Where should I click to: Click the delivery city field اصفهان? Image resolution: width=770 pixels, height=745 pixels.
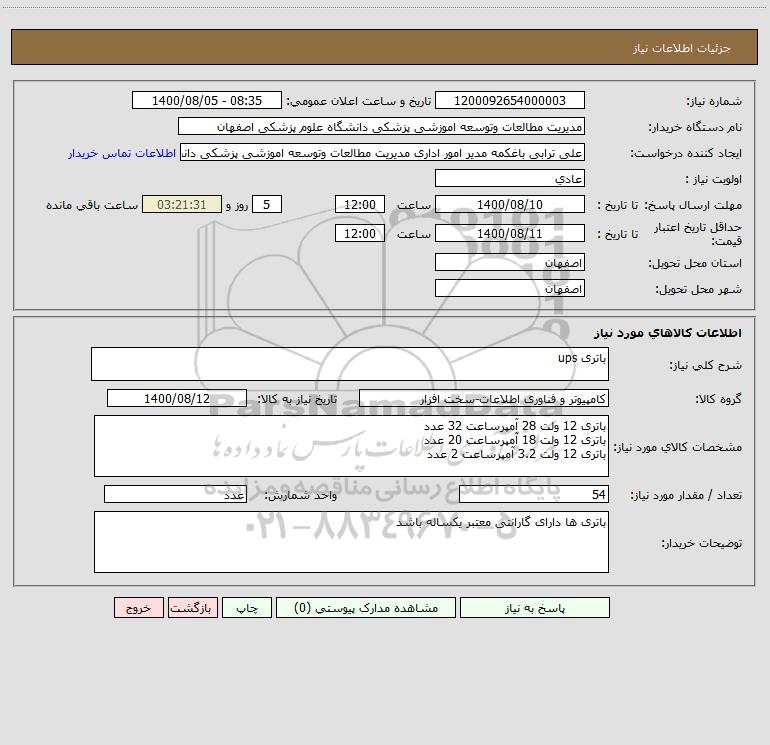point(510,288)
